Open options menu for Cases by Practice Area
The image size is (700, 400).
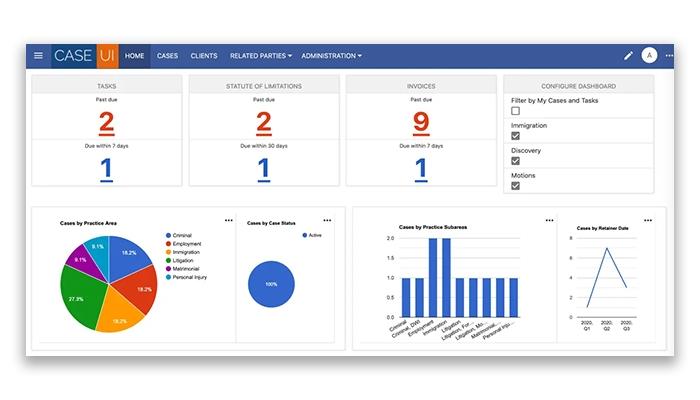tap(229, 220)
